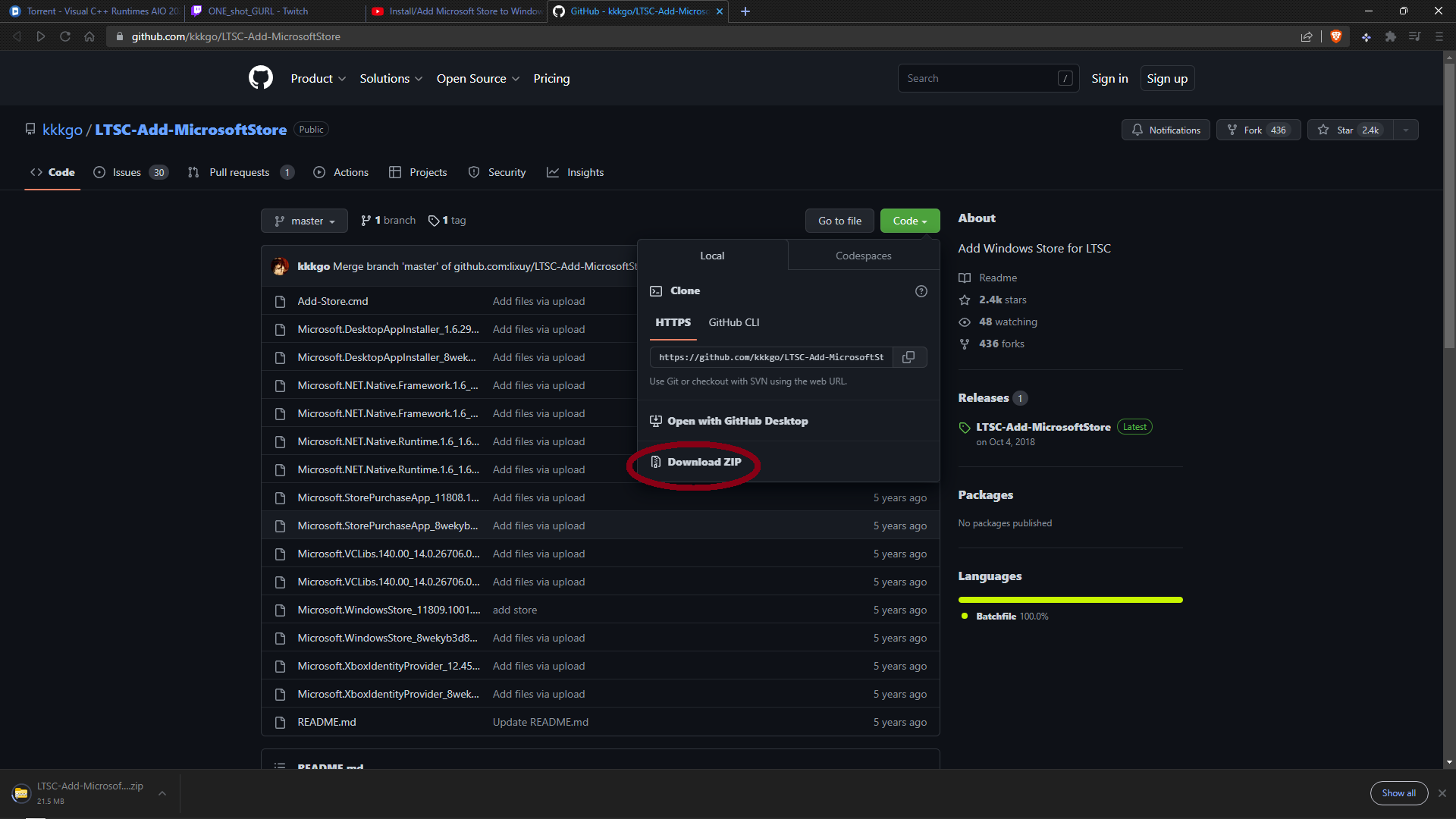This screenshot has width=1456, height=819.
Task: Click the reading list sidebar icon
Action: coord(1414,36)
